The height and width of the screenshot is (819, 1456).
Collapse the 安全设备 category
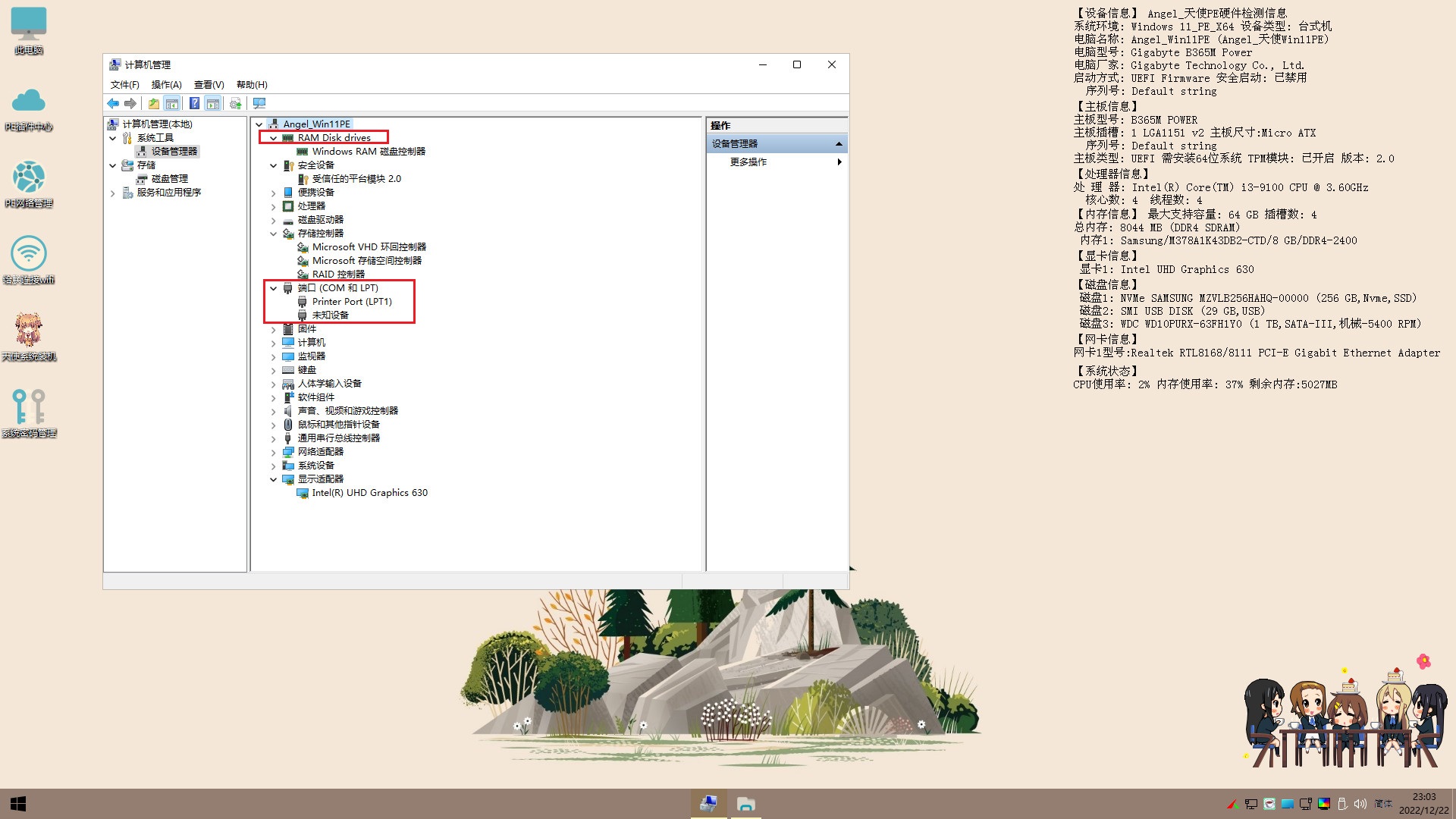pos(274,165)
